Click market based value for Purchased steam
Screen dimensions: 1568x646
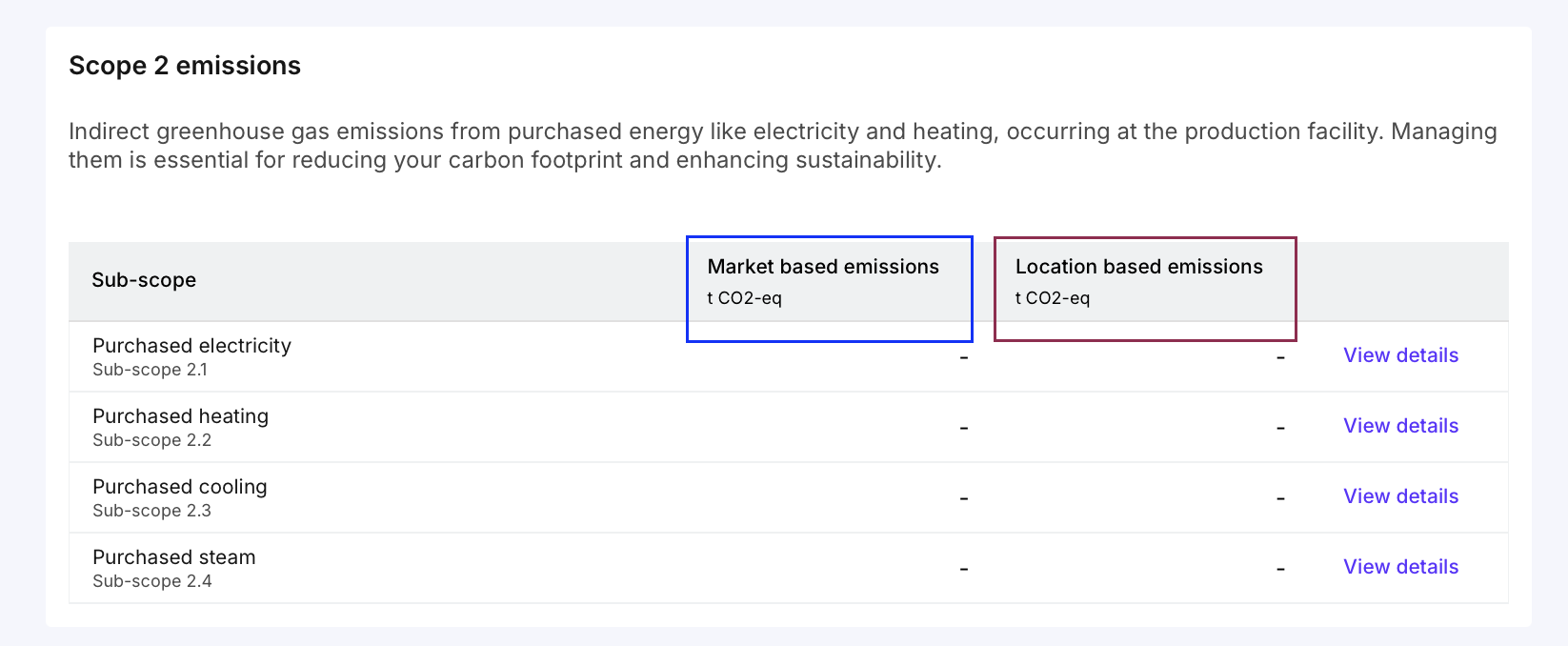(x=964, y=569)
